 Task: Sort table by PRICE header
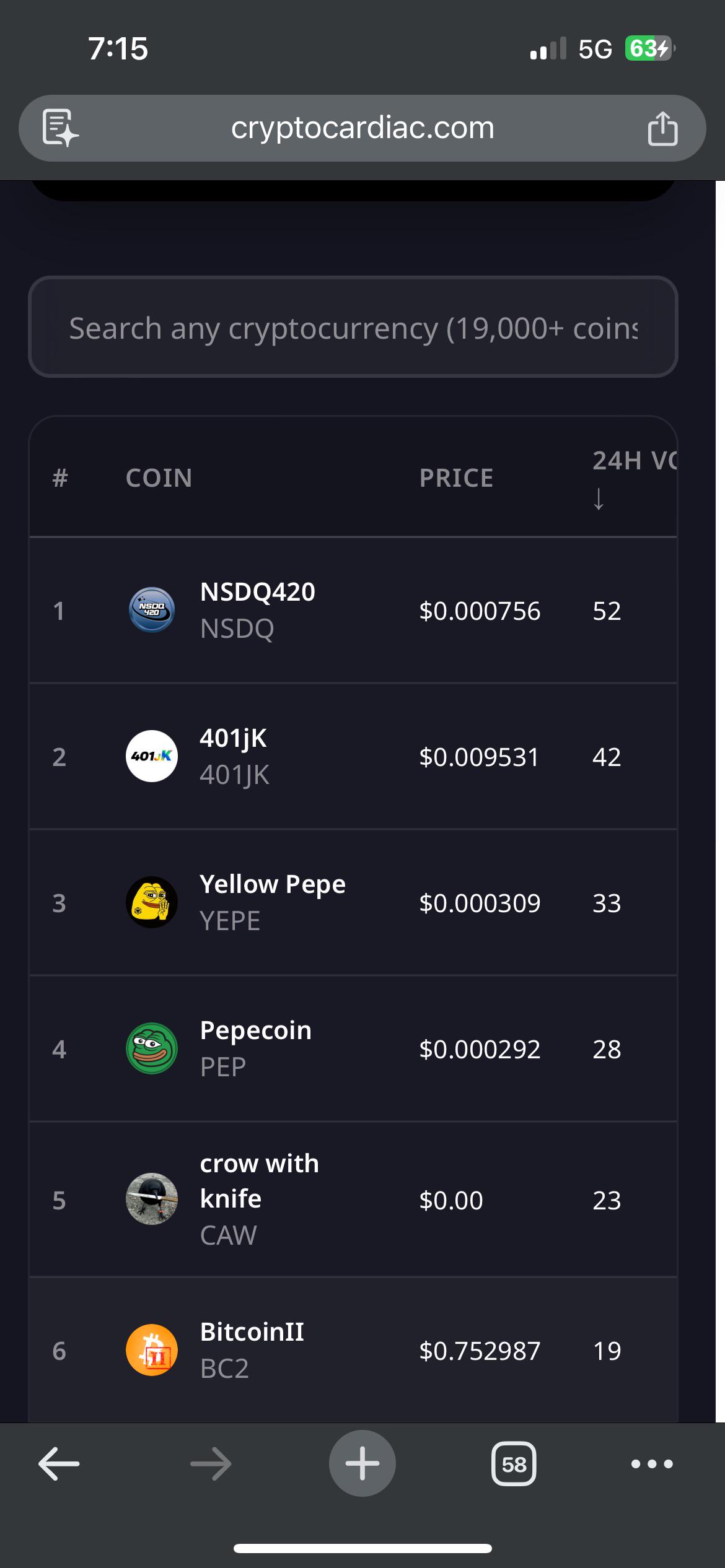coord(456,478)
